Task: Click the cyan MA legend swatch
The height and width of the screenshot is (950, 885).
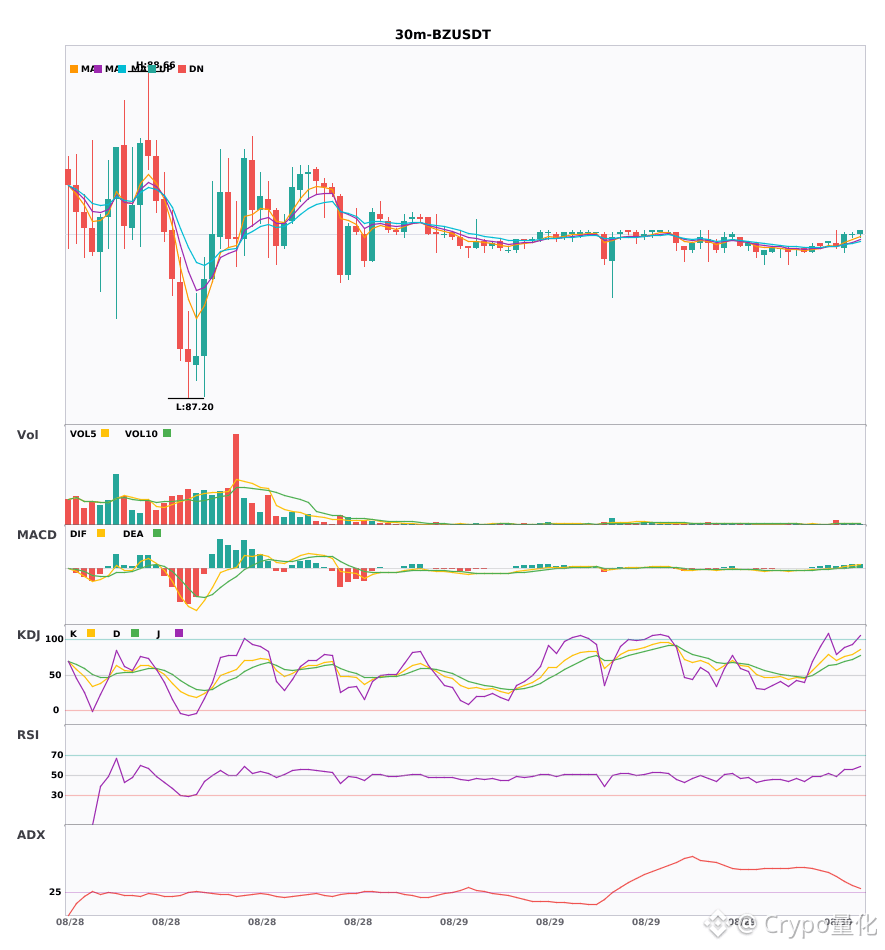Action: click(x=122, y=69)
